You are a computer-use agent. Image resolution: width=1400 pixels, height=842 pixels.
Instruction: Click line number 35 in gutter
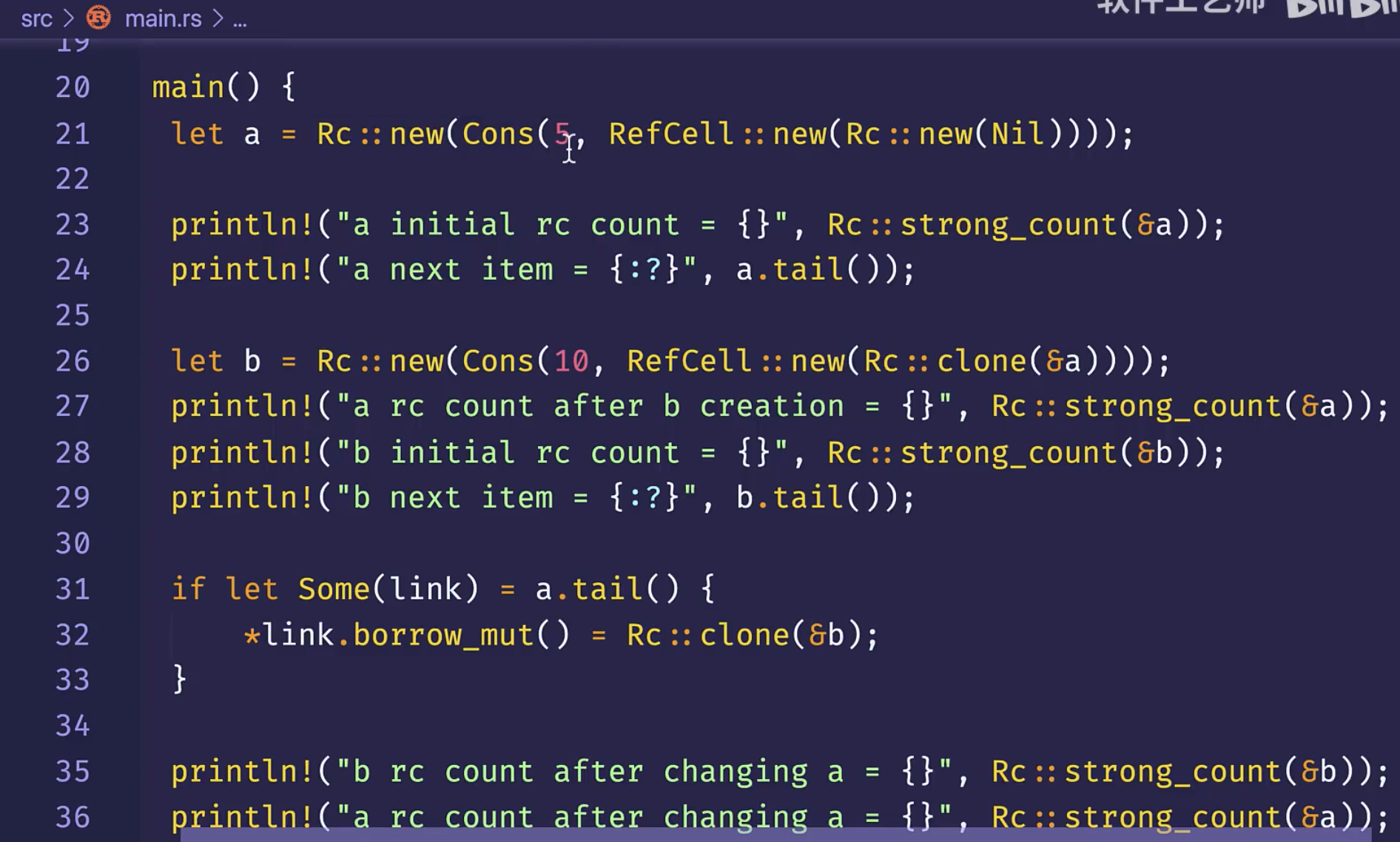(73, 771)
